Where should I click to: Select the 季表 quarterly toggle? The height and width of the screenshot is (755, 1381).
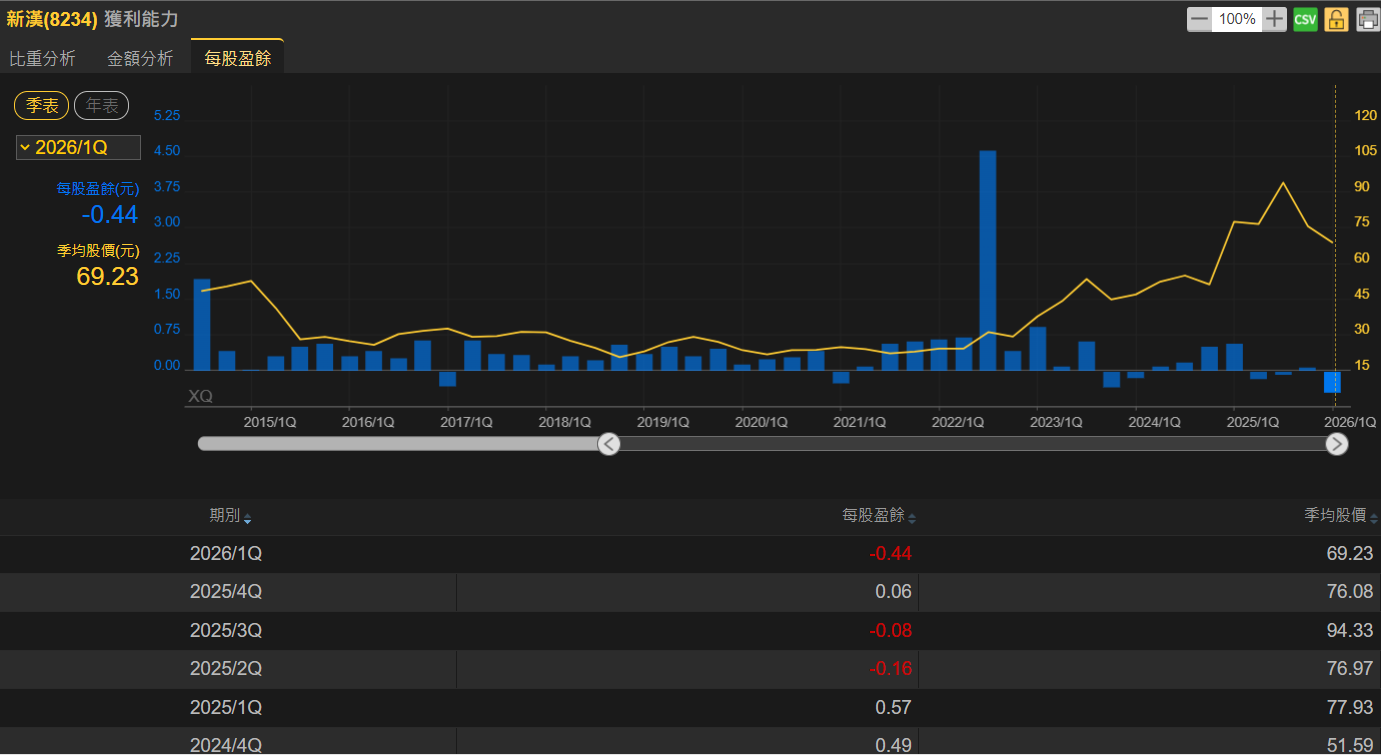pyautogui.click(x=42, y=105)
